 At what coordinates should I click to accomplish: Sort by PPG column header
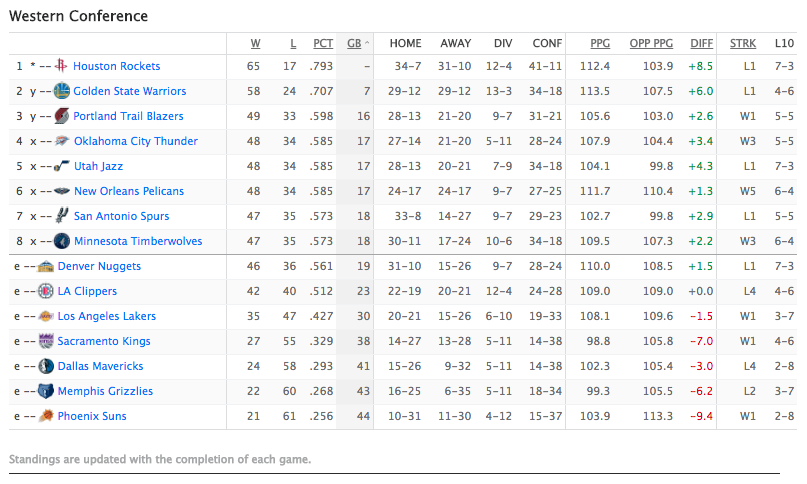click(600, 43)
